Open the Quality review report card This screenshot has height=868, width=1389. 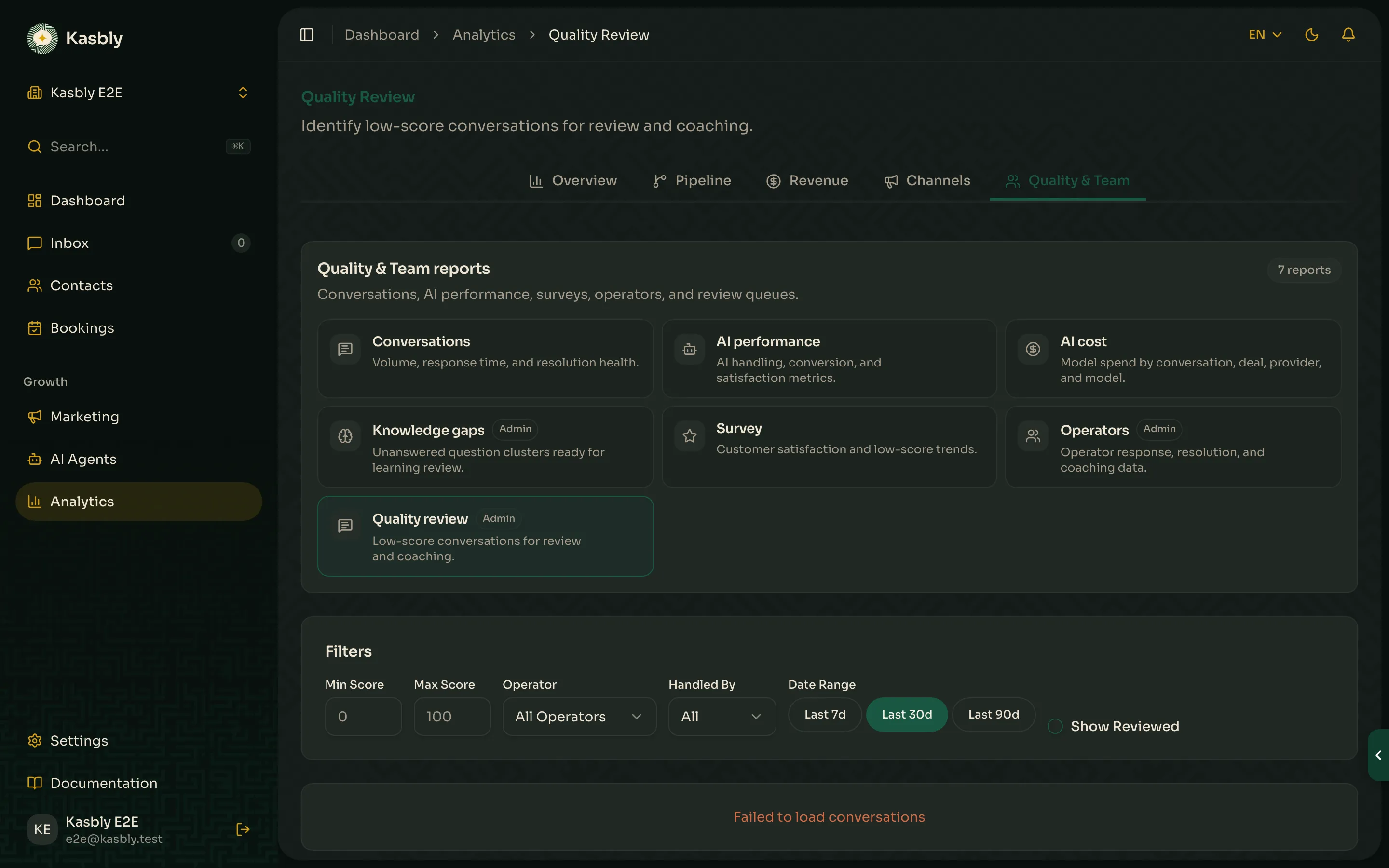tap(486, 536)
